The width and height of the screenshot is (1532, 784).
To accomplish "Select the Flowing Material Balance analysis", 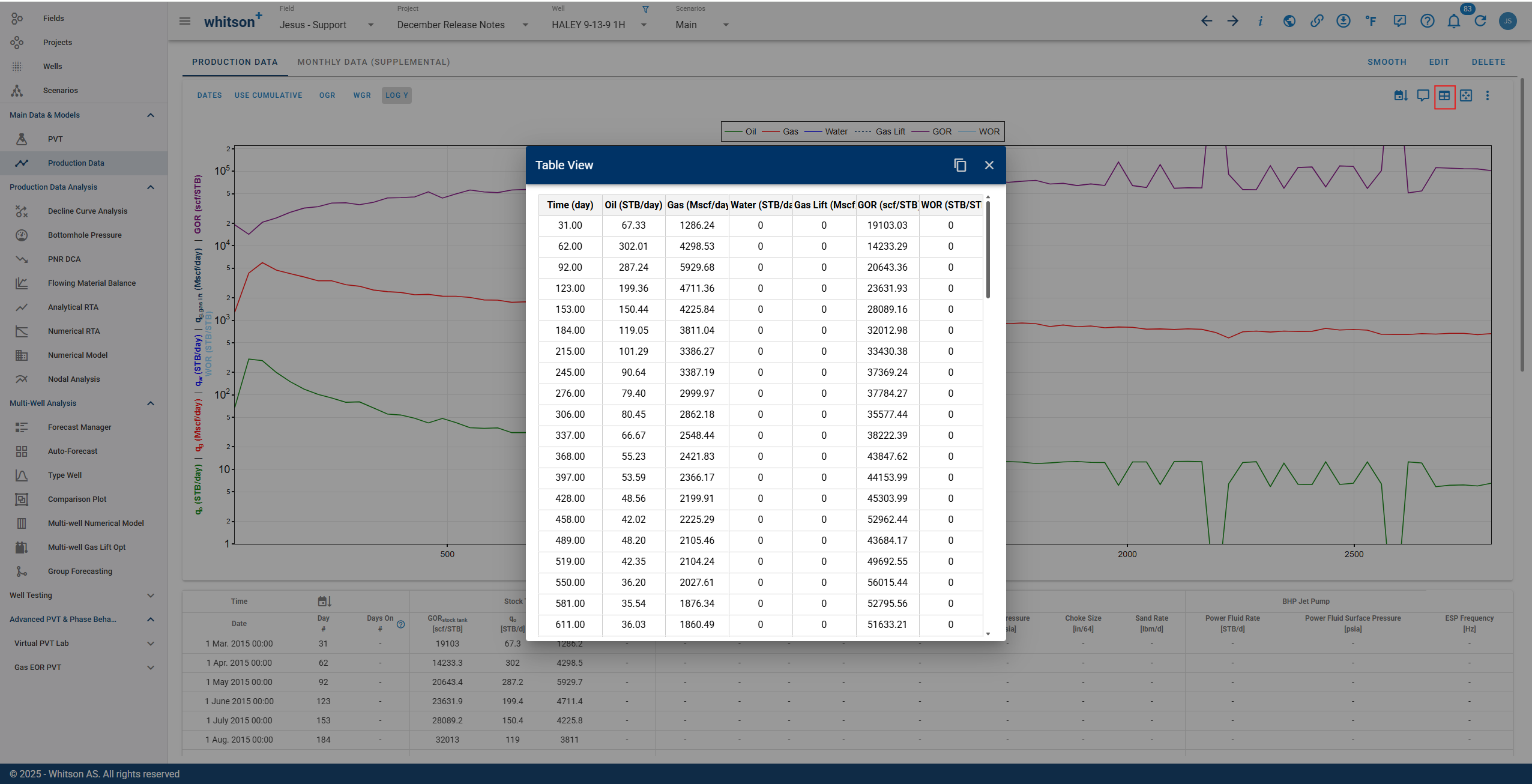I will coord(91,283).
